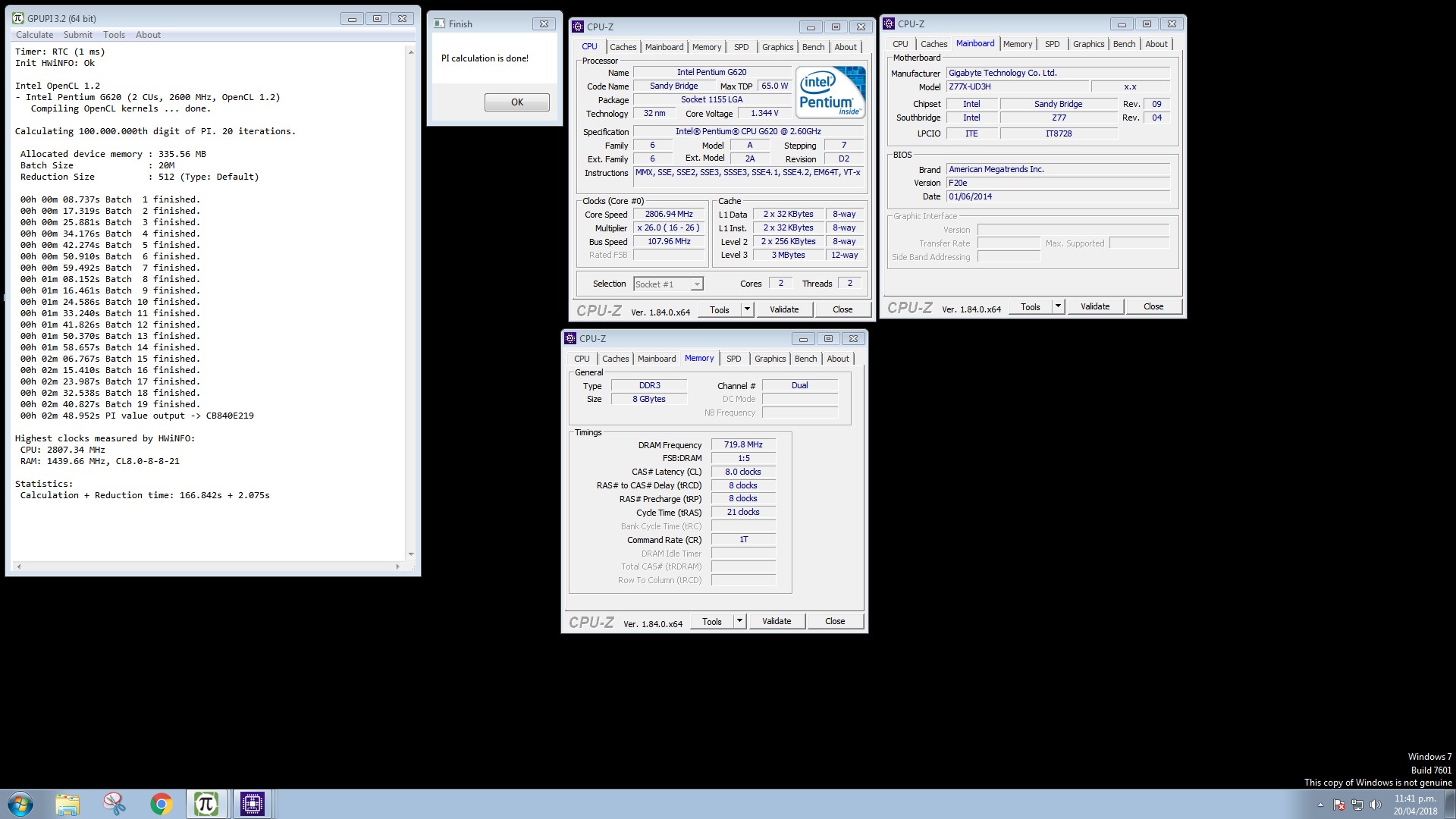
Task: Click Close button in Mainboard window
Action: click(x=1153, y=306)
